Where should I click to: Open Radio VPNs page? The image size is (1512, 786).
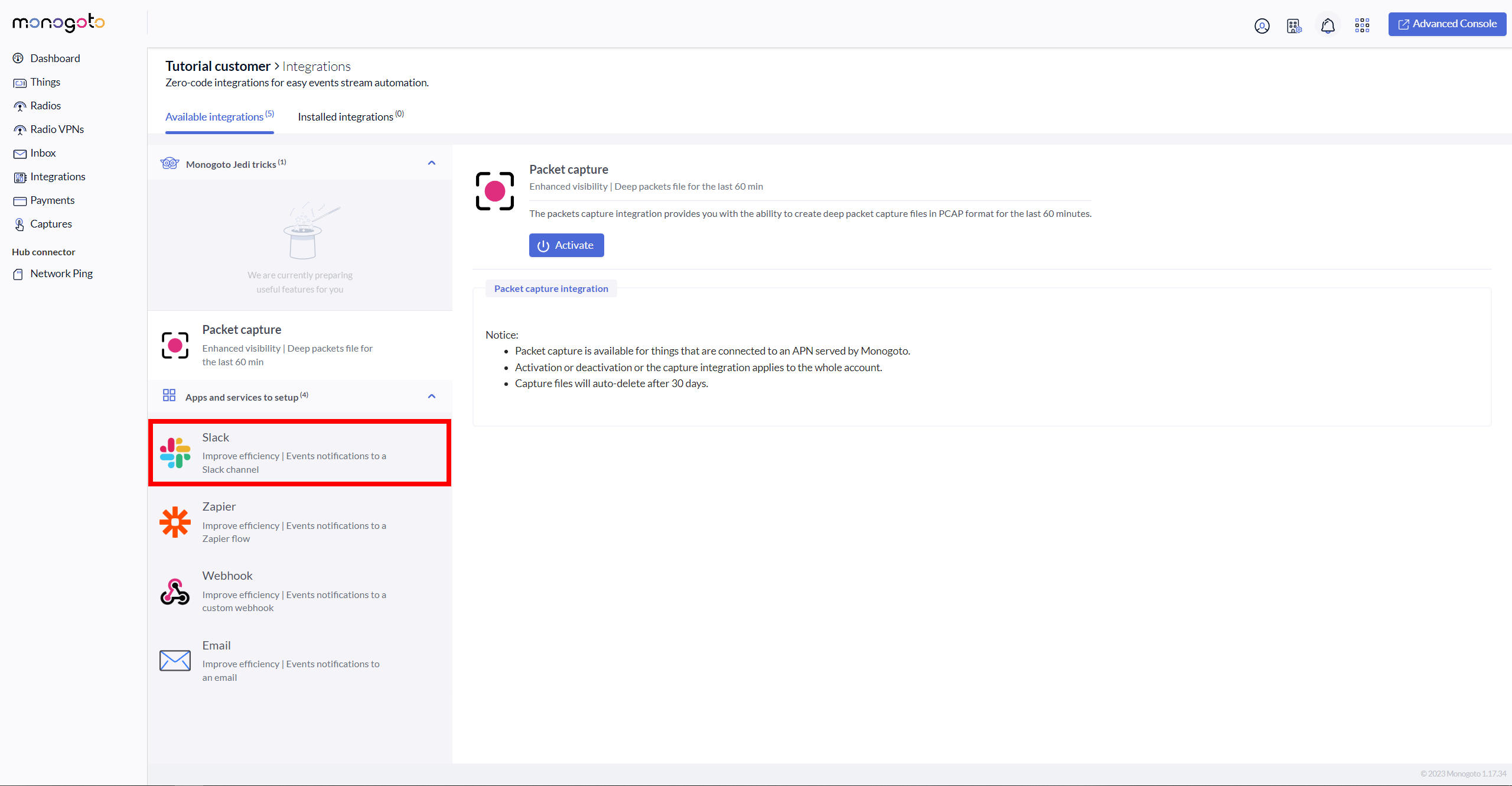click(x=57, y=129)
